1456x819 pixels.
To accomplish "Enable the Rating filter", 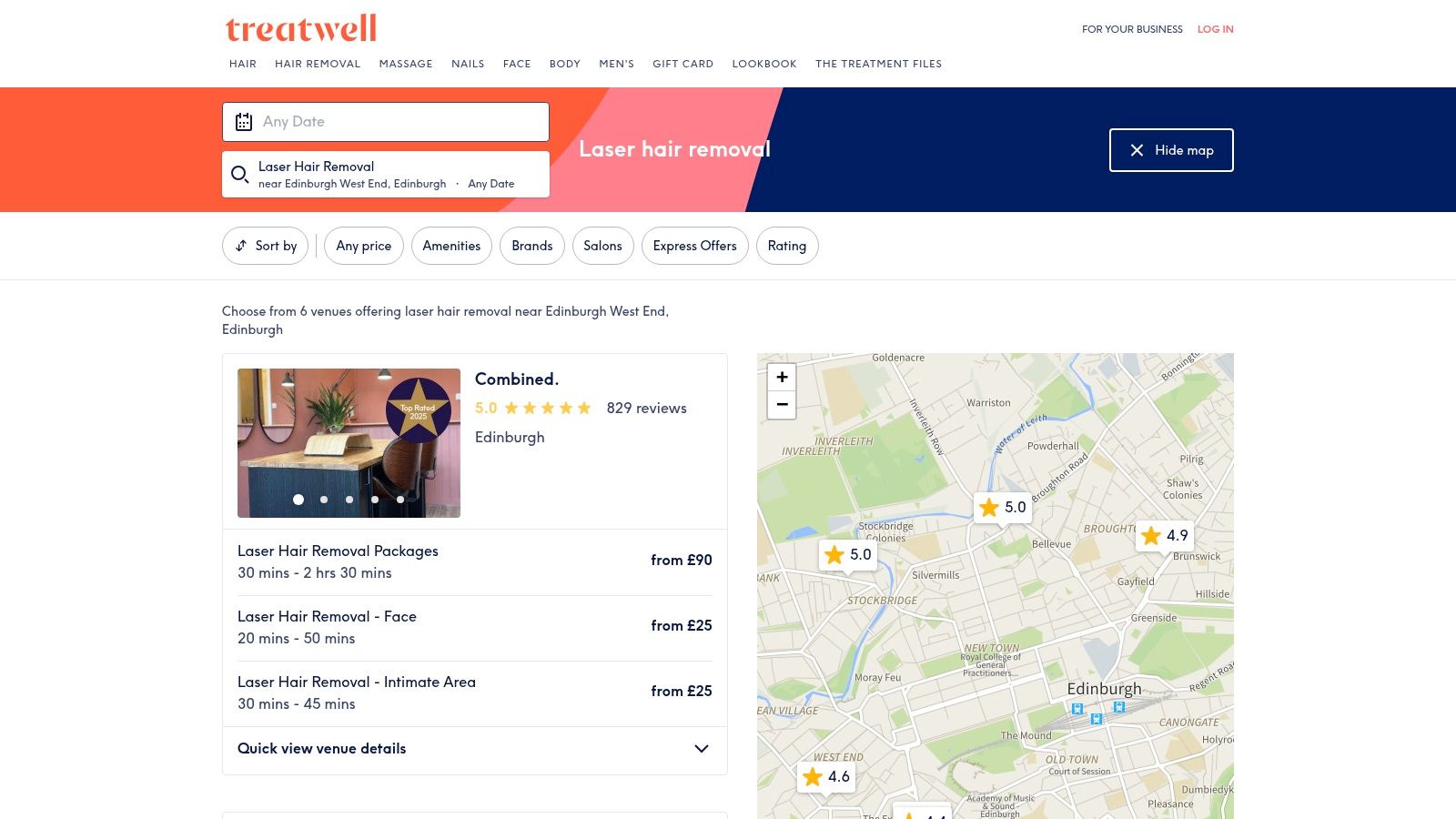I will tap(786, 246).
